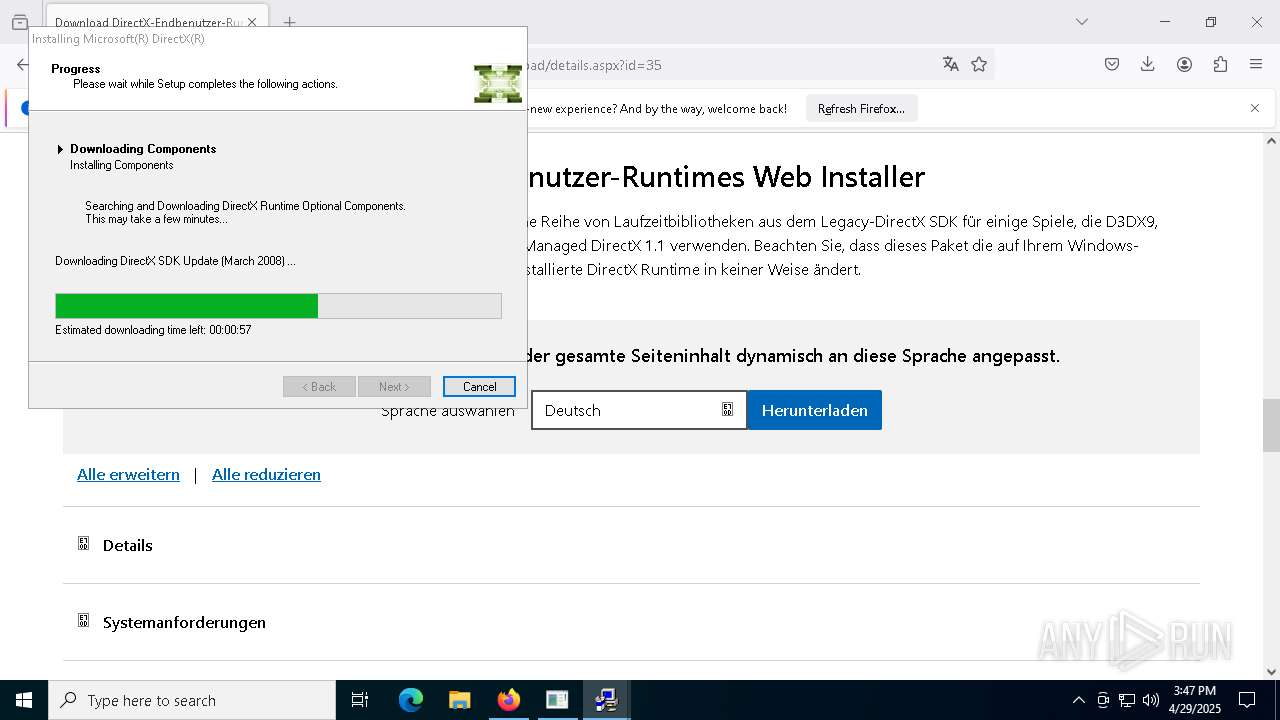Click 'Installing Components' step text
Screen dimensions: 1280x720
(x=122, y=165)
